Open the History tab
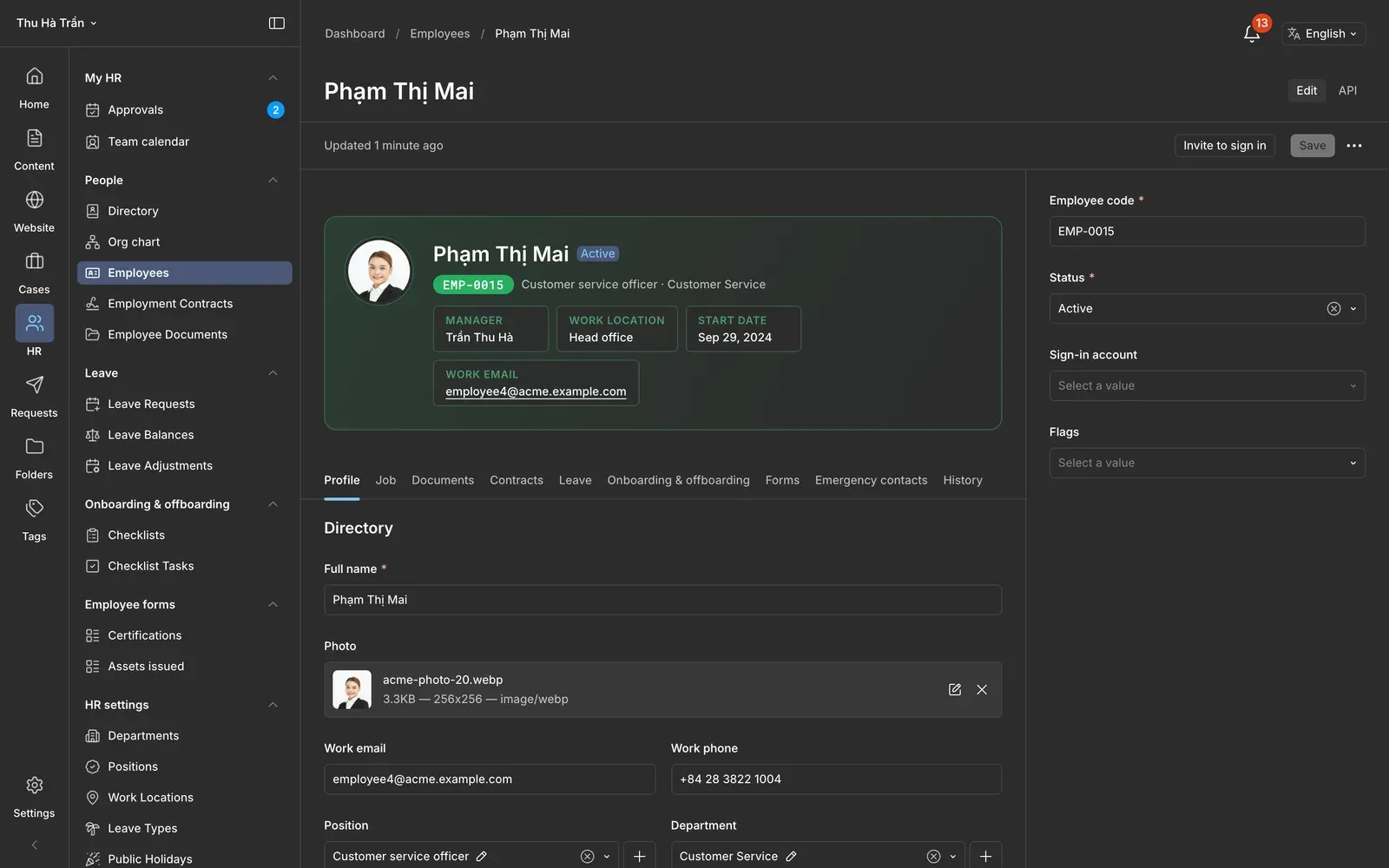 (x=963, y=481)
